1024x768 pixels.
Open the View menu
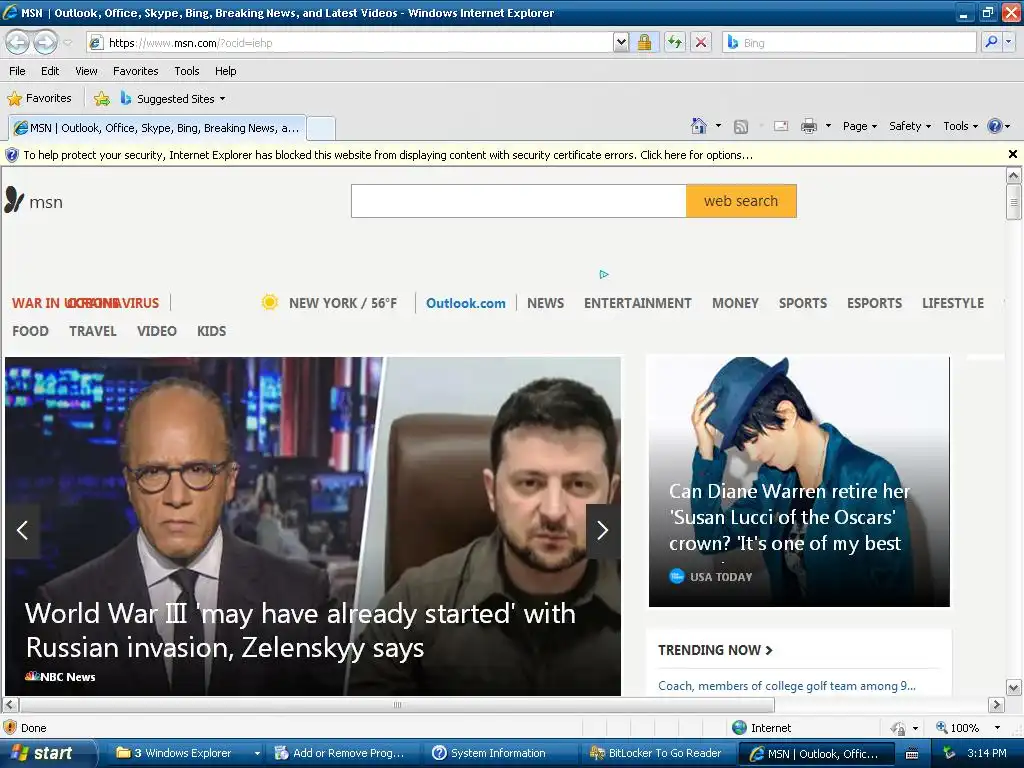pos(86,71)
